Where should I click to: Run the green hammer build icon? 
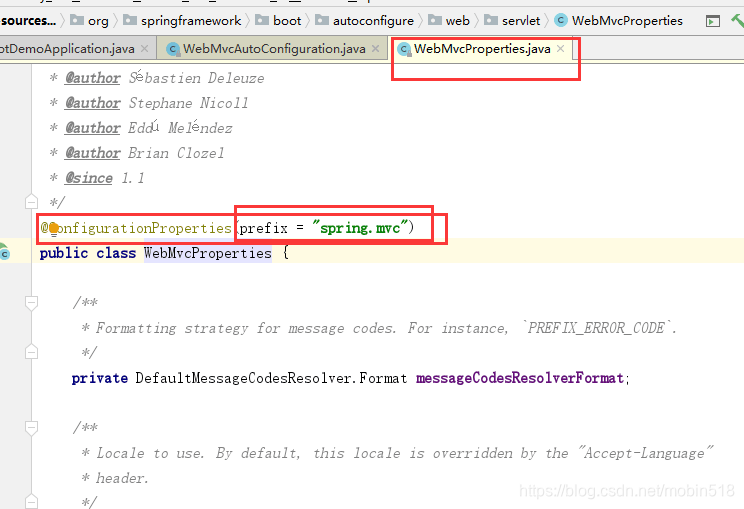point(737,21)
